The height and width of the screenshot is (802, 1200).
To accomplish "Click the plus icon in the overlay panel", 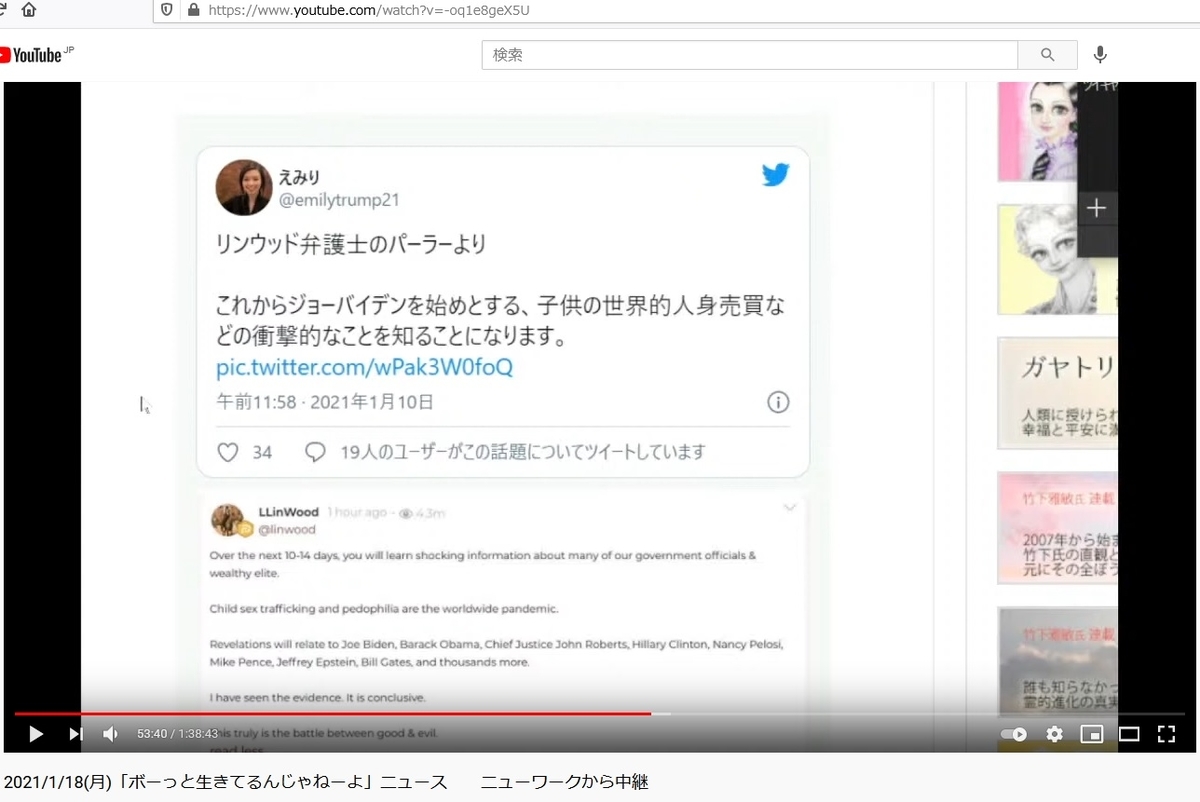I will click(1097, 208).
